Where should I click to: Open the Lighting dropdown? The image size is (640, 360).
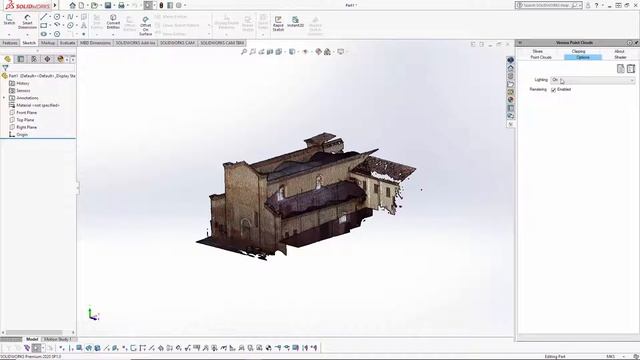(x=593, y=80)
